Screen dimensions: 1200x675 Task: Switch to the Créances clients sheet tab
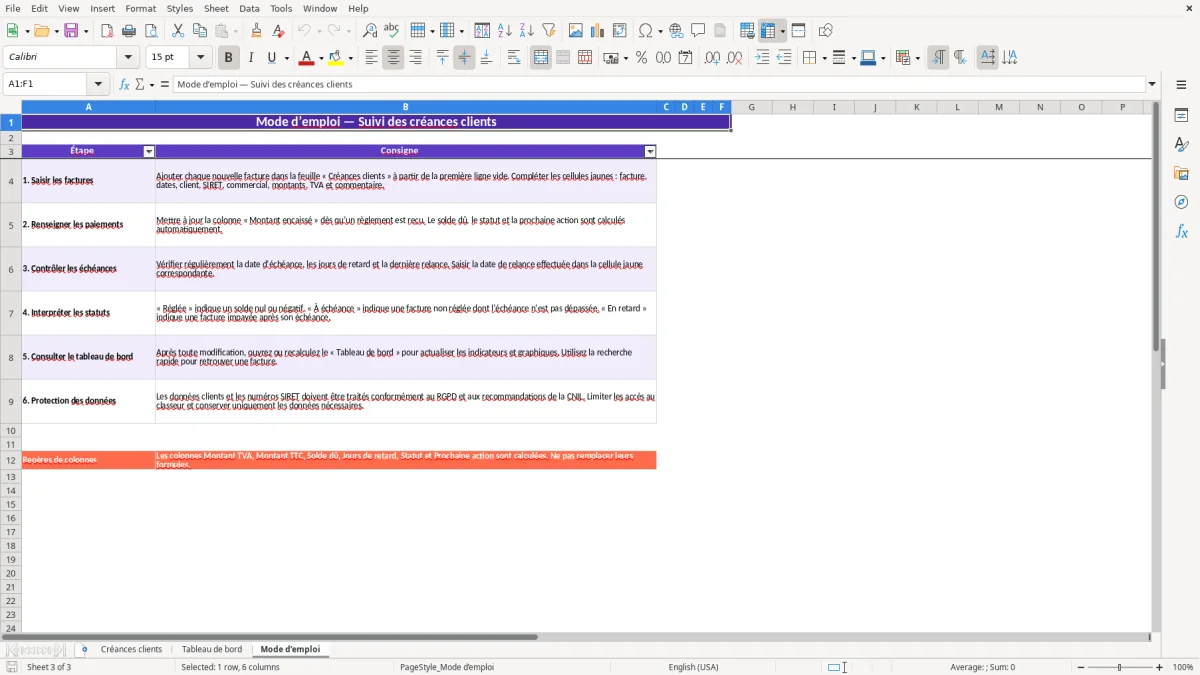click(131, 650)
